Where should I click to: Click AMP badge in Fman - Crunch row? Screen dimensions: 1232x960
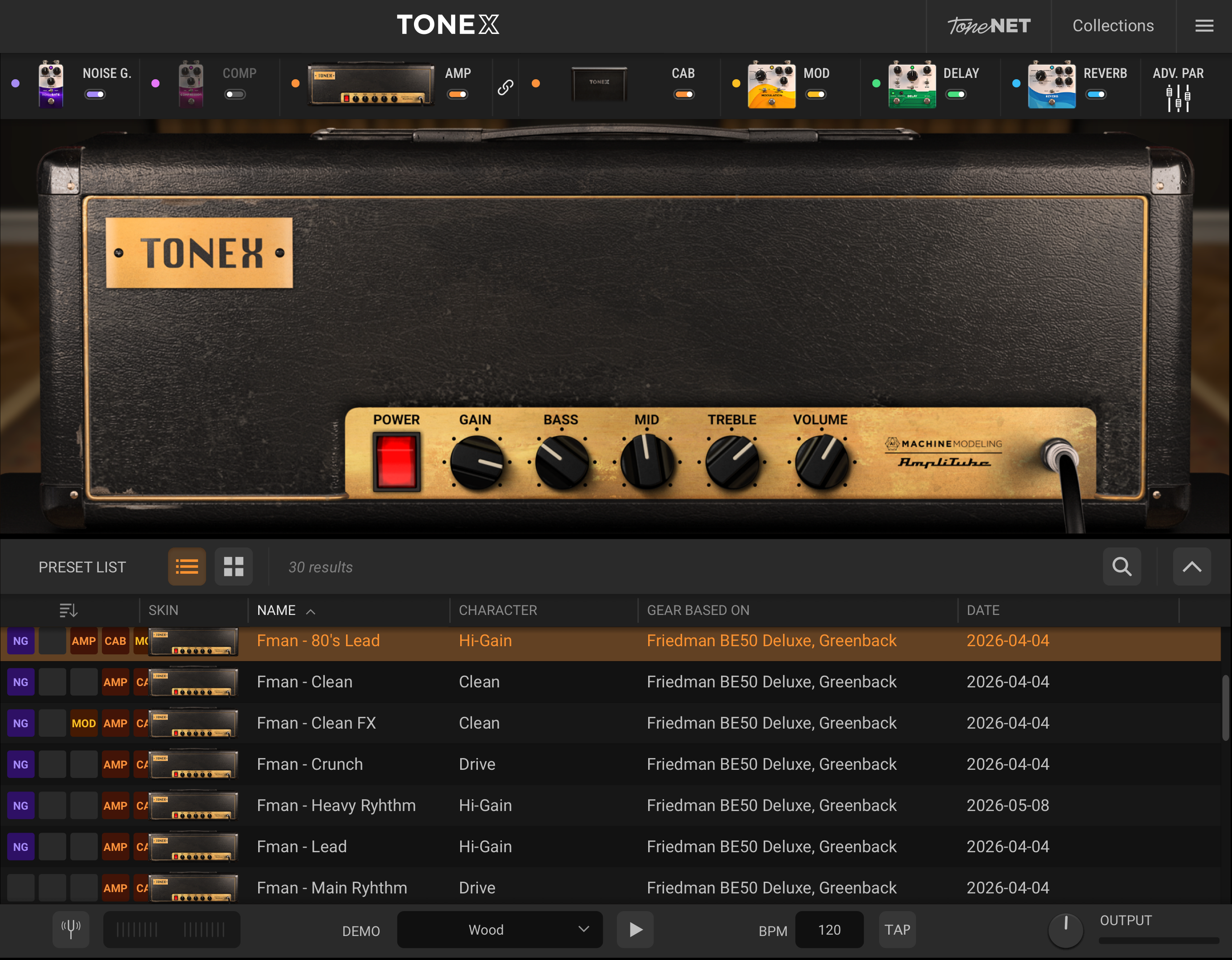click(115, 764)
